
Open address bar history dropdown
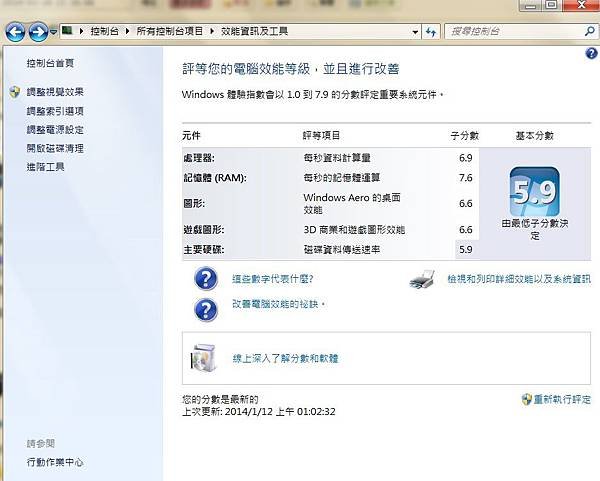[415, 32]
